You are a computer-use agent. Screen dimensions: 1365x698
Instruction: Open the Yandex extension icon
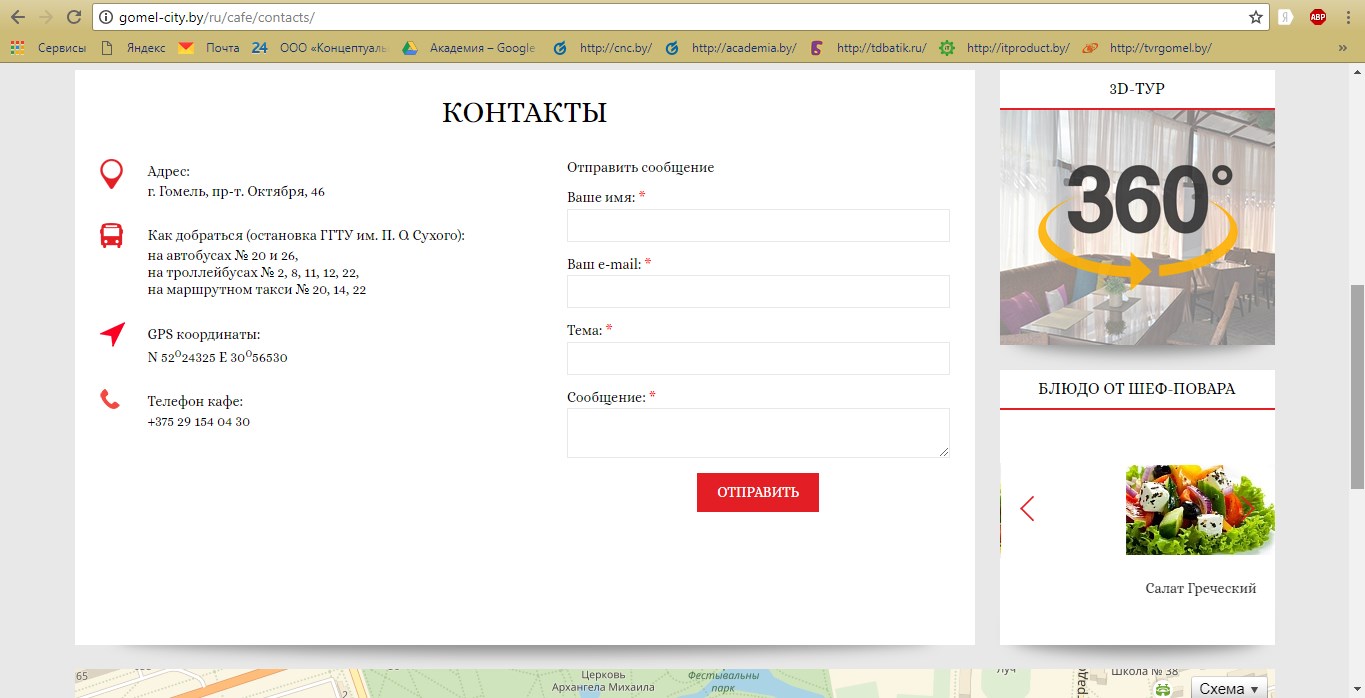[x=1285, y=17]
